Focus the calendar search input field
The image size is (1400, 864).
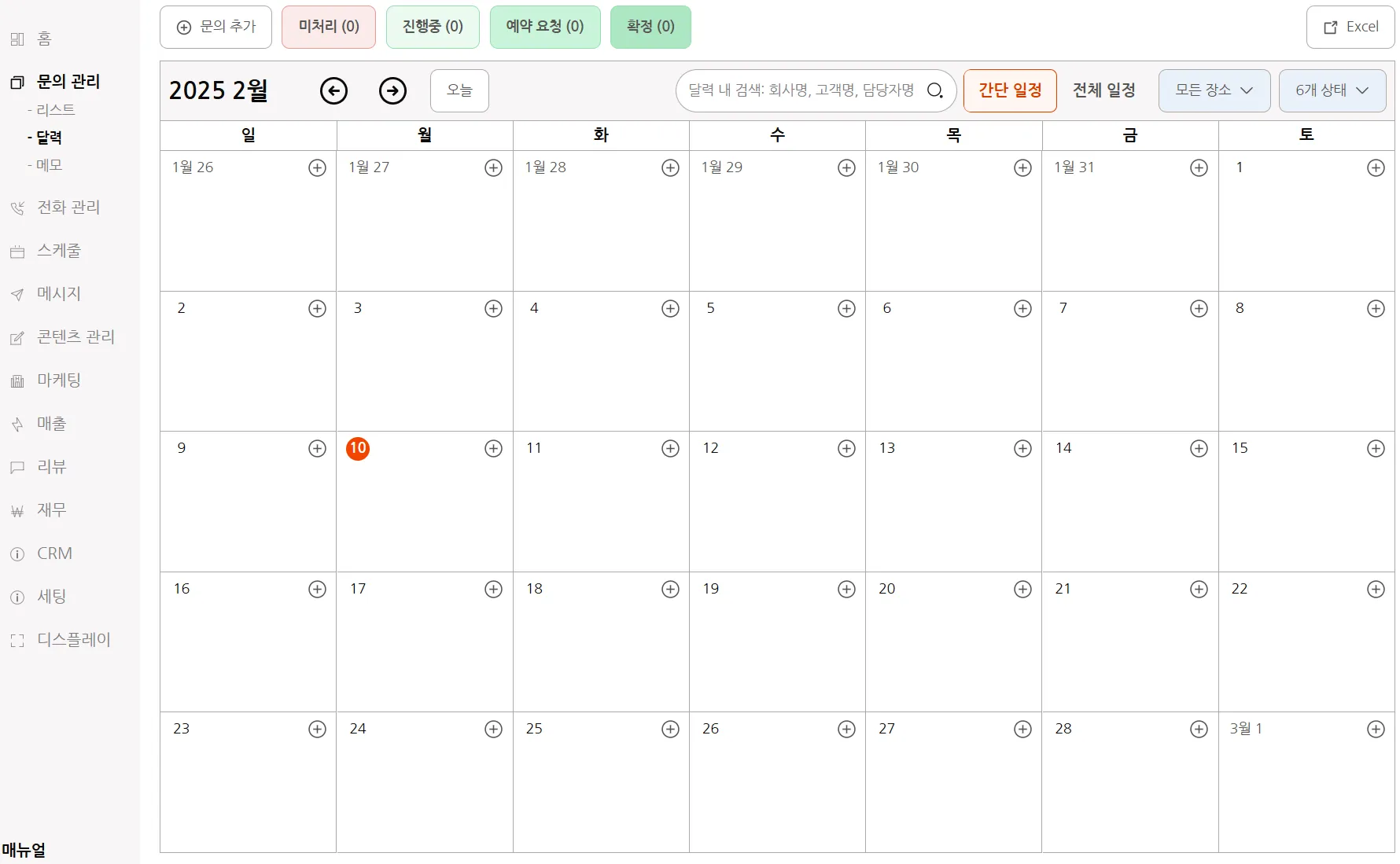(x=801, y=90)
